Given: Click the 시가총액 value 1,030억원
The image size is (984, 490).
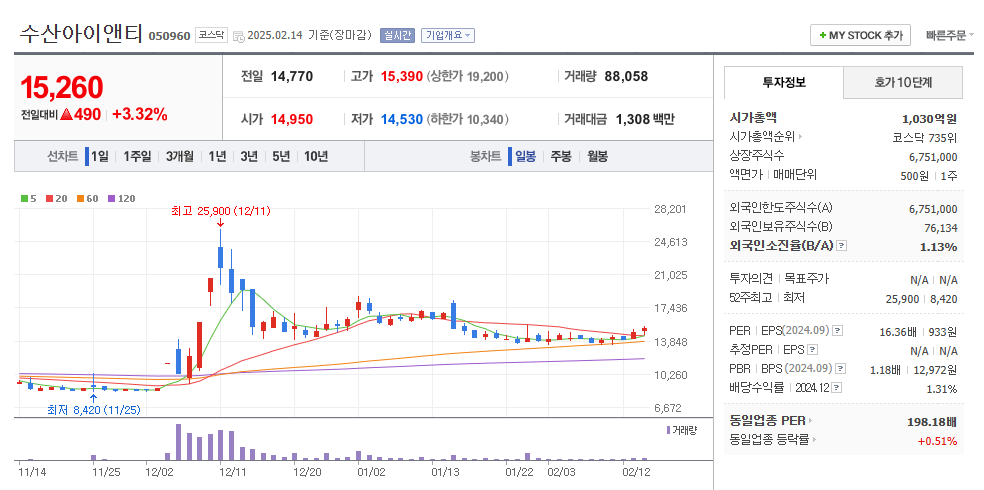Looking at the screenshot, I should point(929,118).
